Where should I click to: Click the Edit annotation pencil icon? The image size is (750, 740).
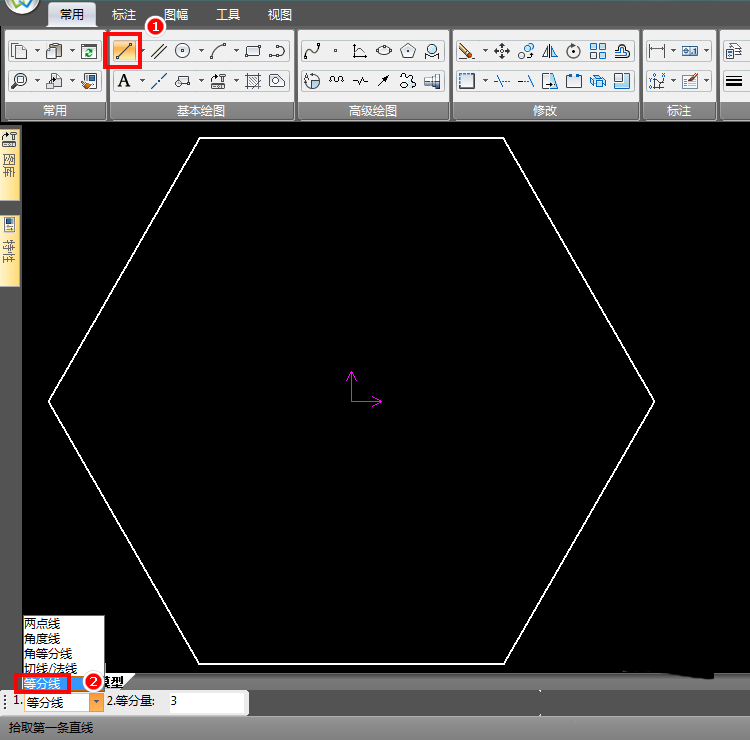pyautogui.click(x=690, y=81)
